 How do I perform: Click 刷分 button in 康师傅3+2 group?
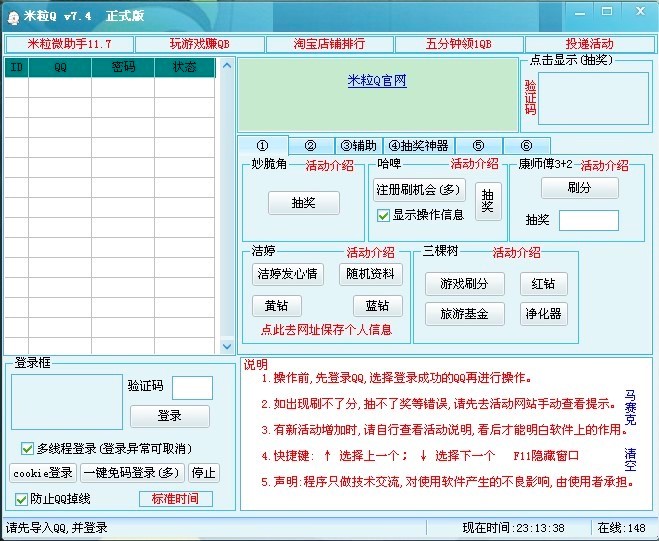580,187
